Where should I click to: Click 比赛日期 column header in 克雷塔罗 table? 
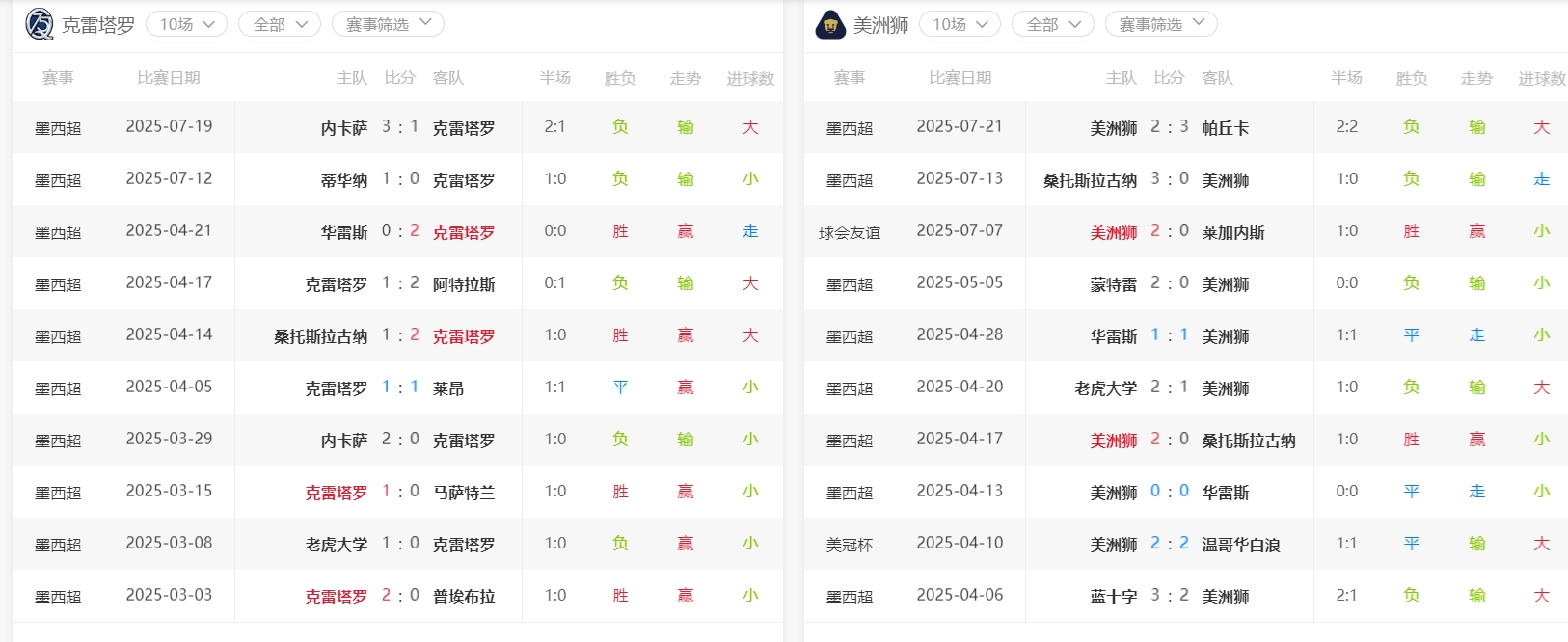(169, 78)
